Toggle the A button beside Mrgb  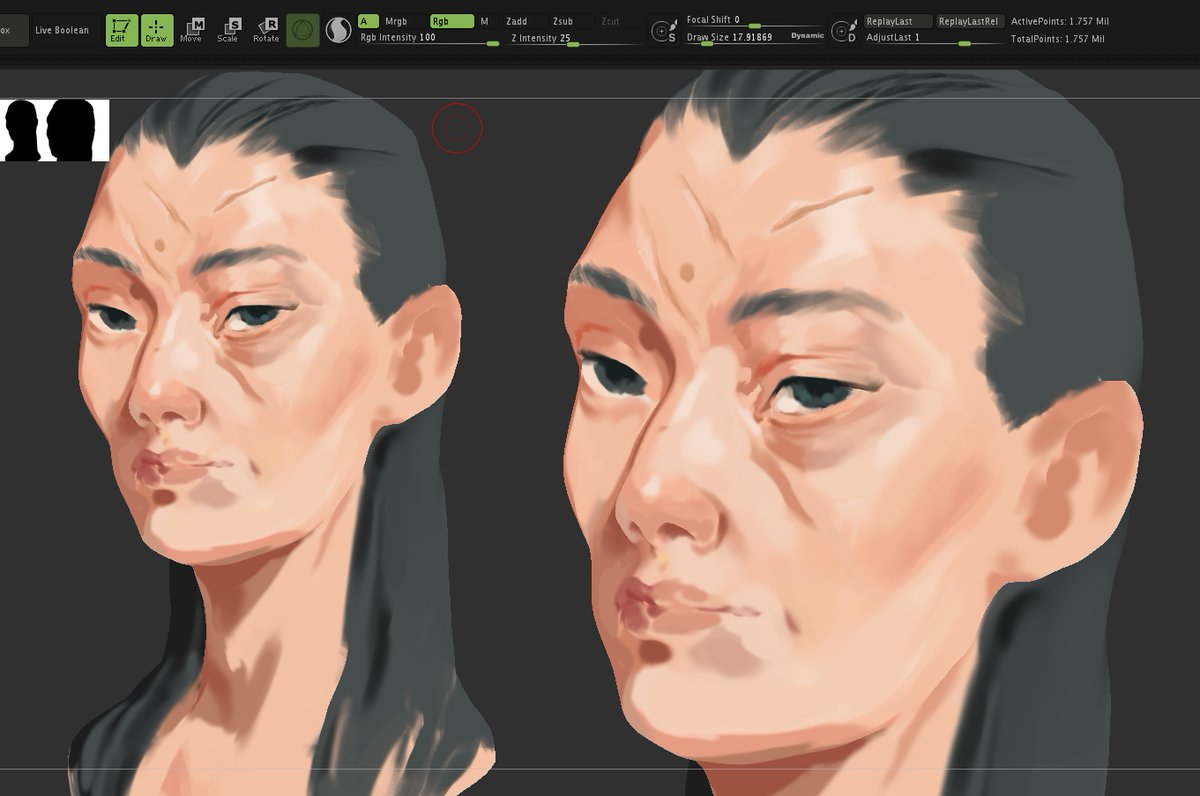[367, 21]
